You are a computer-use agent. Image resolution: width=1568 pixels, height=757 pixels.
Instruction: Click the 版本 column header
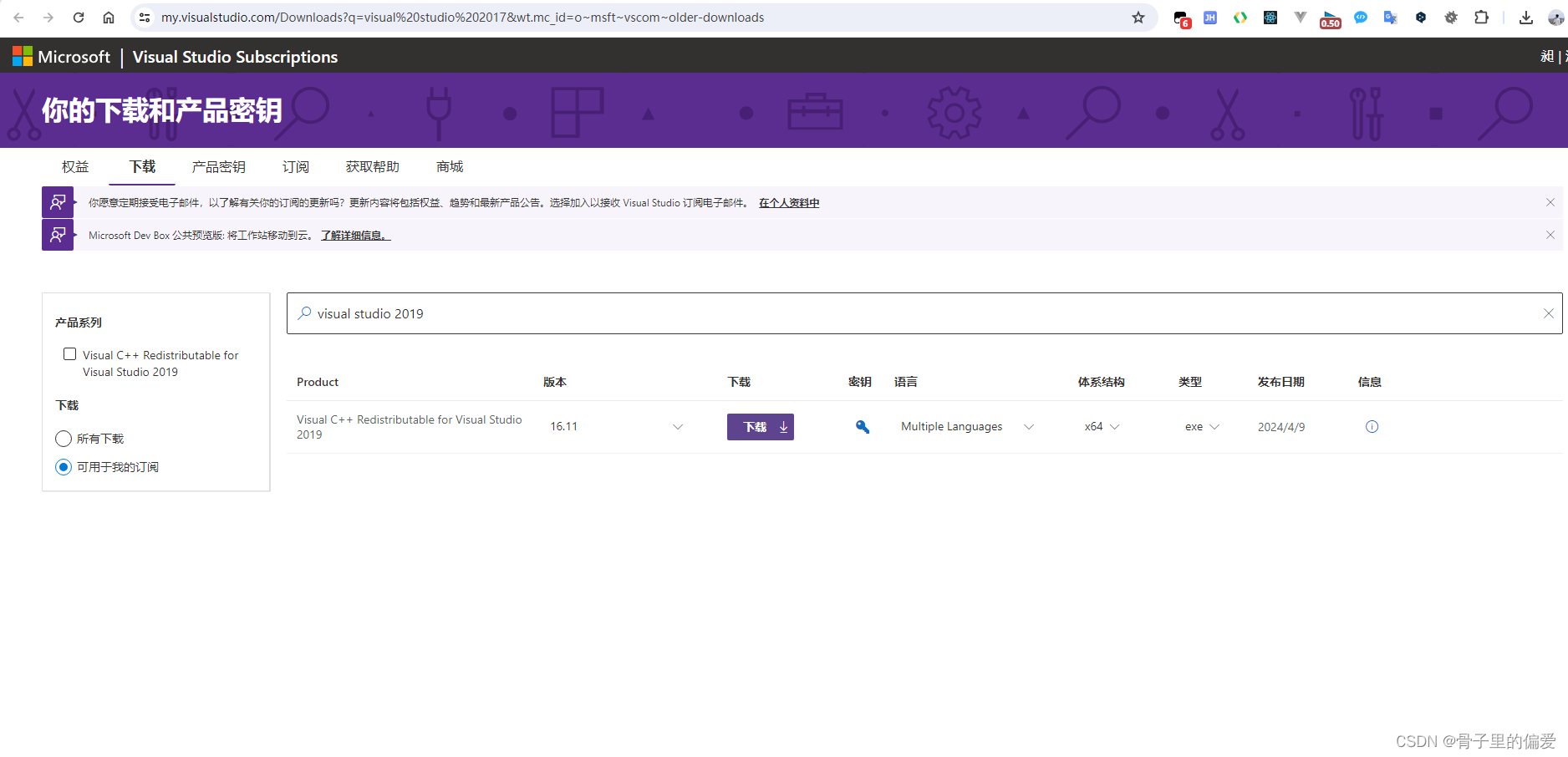click(555, 382)
